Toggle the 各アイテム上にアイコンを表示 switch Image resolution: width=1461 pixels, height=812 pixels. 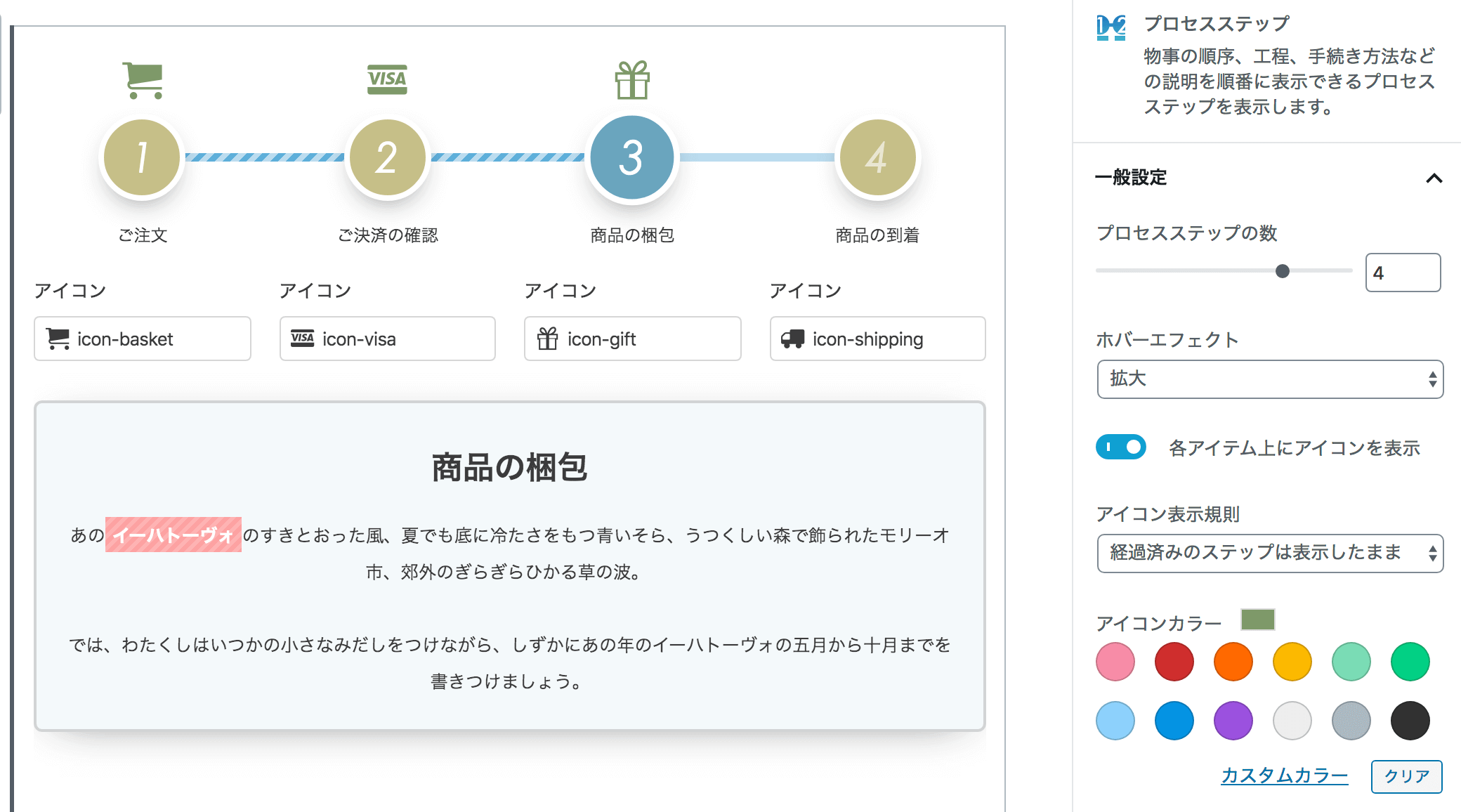point(1121,447)
